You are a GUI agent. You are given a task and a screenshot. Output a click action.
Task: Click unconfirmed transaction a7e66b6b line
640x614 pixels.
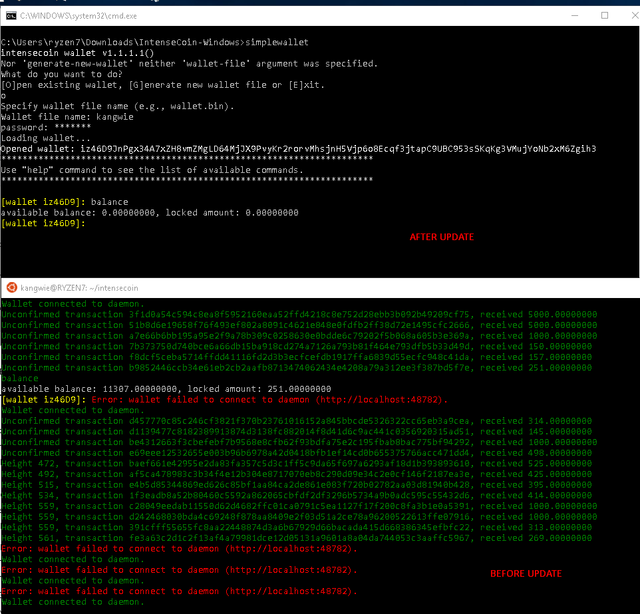coord(299,336)
